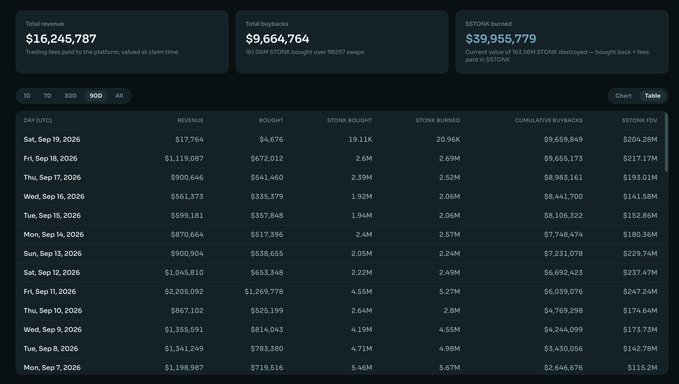The height and width of the screenshot is (384, 679).
Task: Select the Sun, Sep 13, 2026 row date
Action: pos(52,254)
